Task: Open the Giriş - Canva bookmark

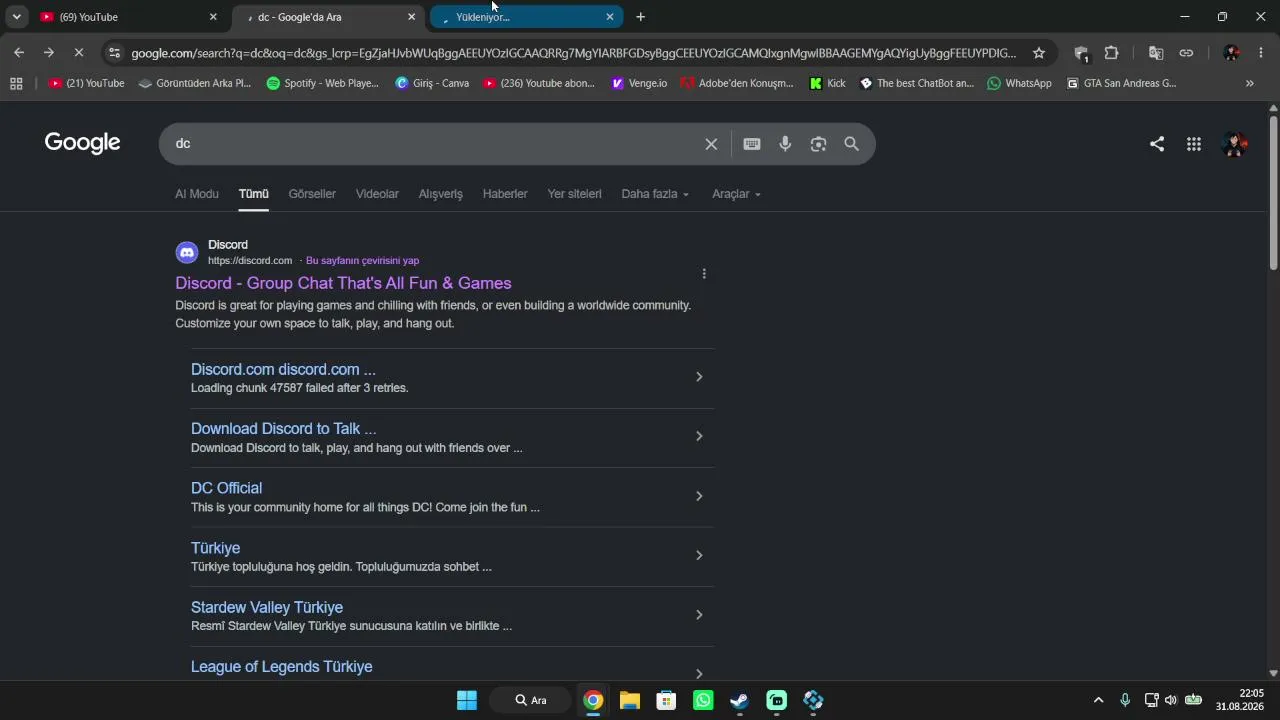Action: coord(432,84)
